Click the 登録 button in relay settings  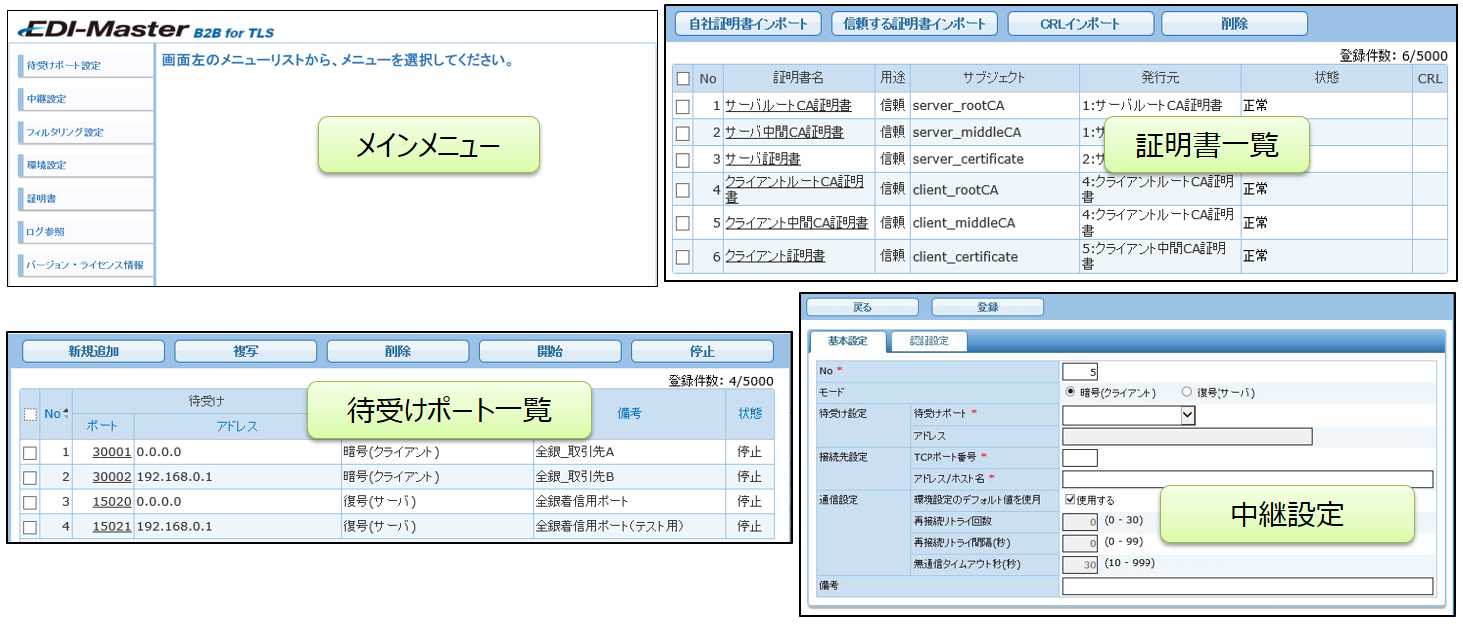click(x=987, y=307)
